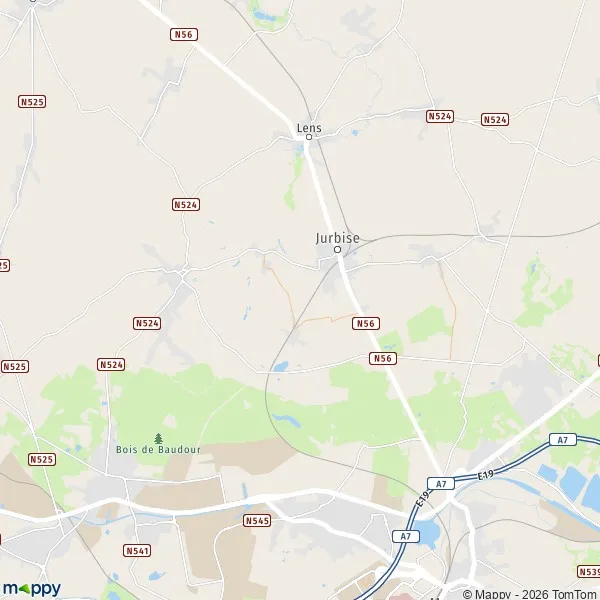Click the A7 shield beside the lake
The image size is (600, 600).
[x=406, y=536]
